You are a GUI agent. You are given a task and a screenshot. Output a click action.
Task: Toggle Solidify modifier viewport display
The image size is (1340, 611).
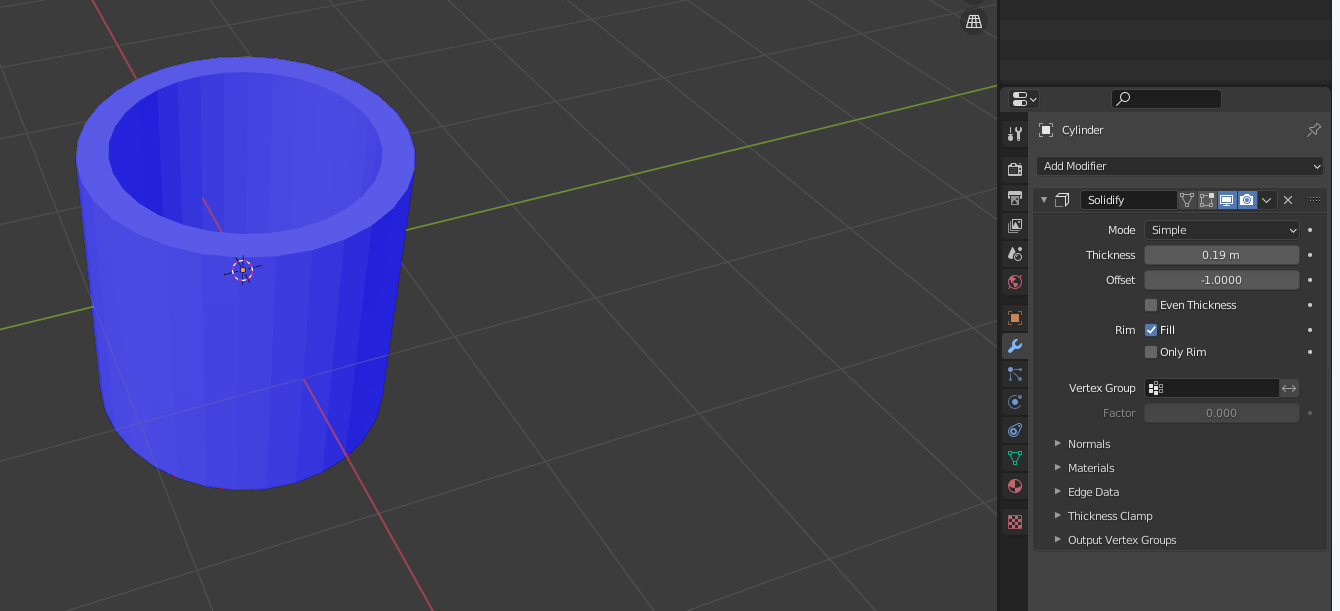(x=1227, y=200)
